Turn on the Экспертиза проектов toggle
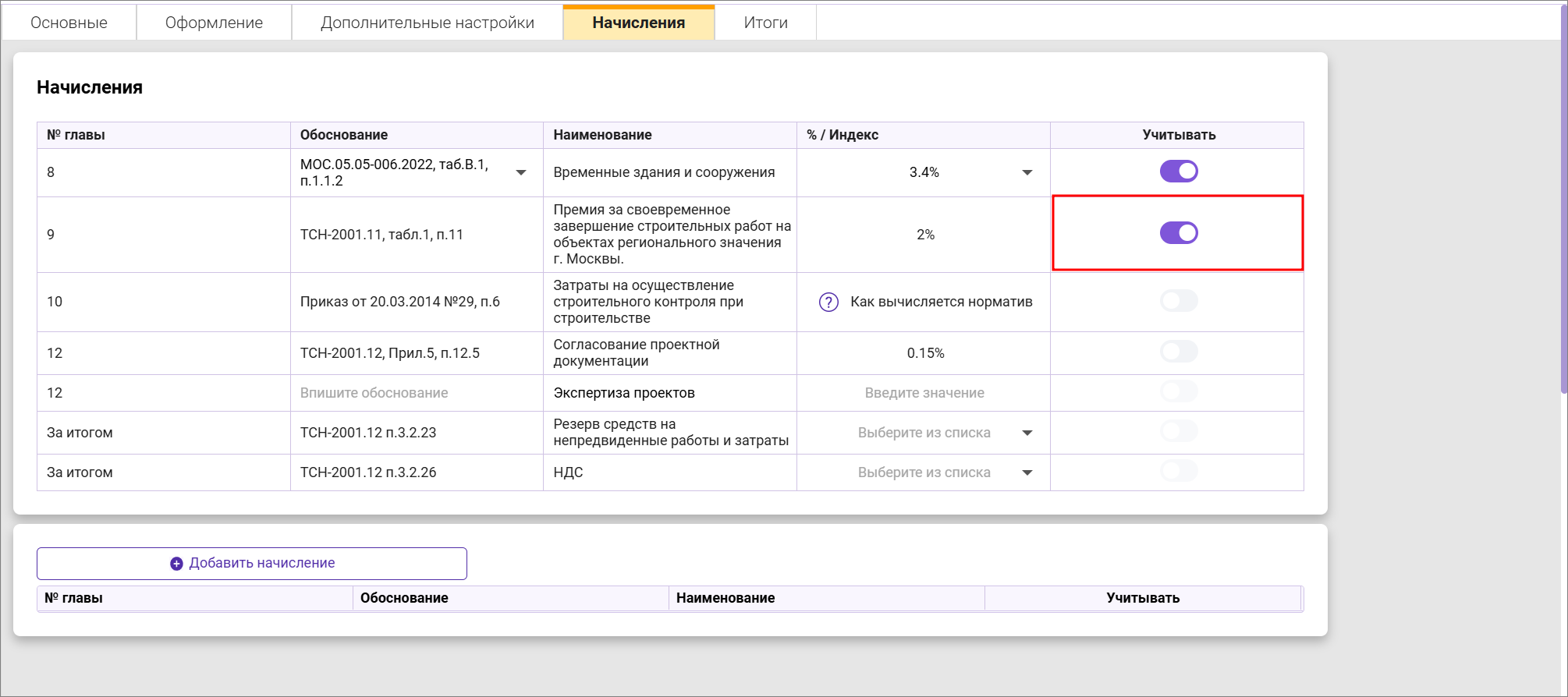The height and width of the screenshot is (697, 1568). (x=1179, y=391)
